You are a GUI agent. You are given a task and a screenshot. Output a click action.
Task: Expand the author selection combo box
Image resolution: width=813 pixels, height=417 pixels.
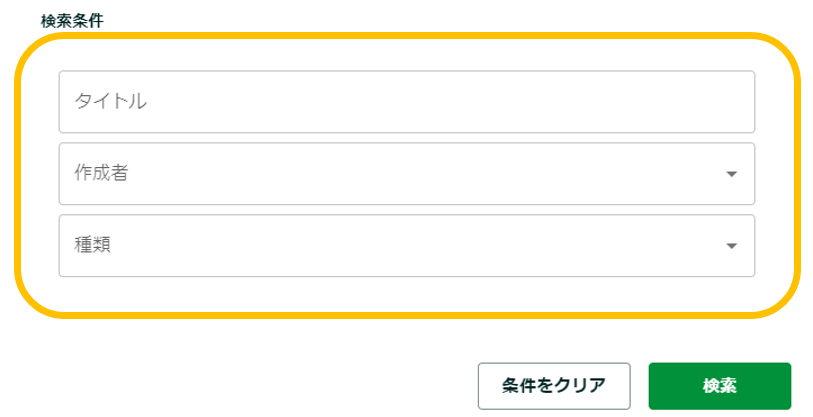(x=406, y=173)
